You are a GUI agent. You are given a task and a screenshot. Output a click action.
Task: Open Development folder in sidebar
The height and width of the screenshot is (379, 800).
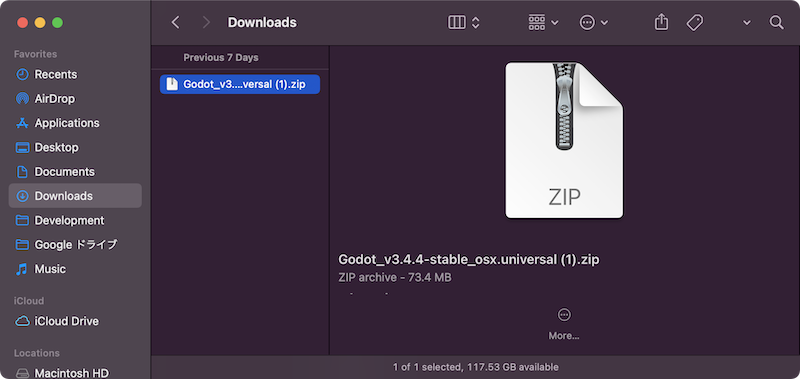click(x=75, y=220)
